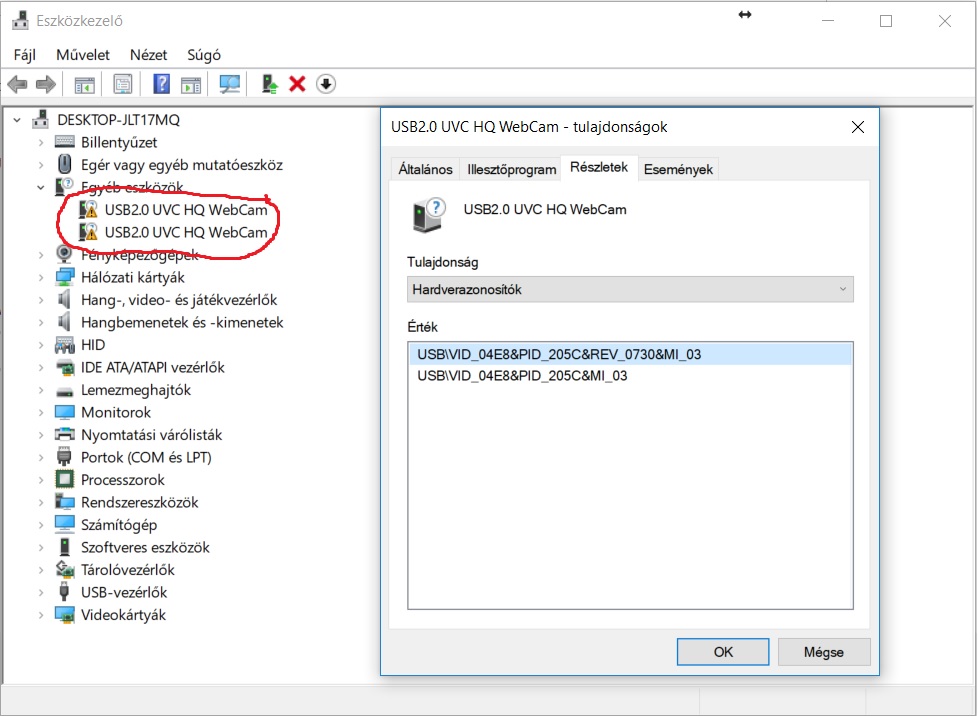Collapse the DESKTOP-JLT17MQ root node

[17, 120]
